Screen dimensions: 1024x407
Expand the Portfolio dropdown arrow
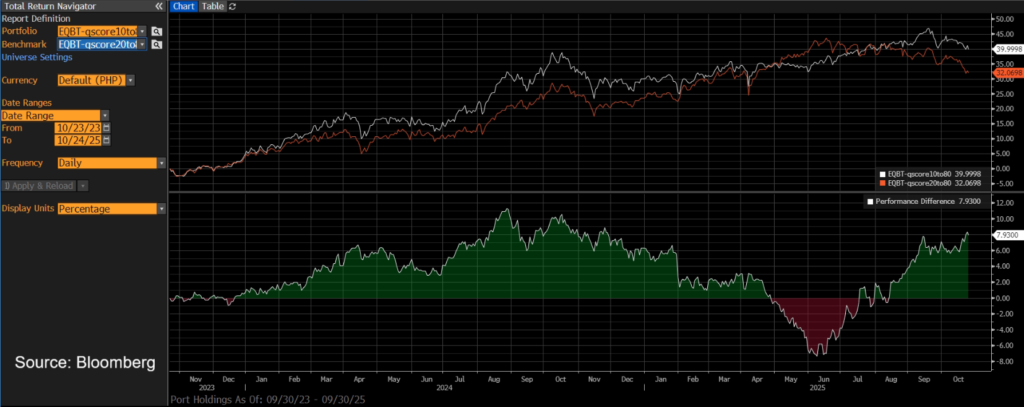tap(142, 32)
